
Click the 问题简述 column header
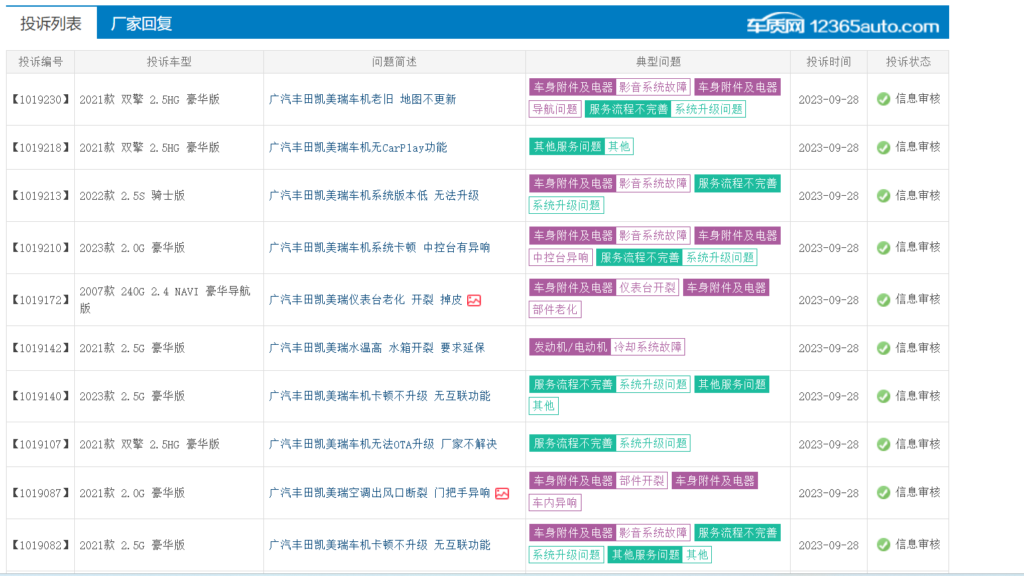pyautogui.click(x=394, y=62)
